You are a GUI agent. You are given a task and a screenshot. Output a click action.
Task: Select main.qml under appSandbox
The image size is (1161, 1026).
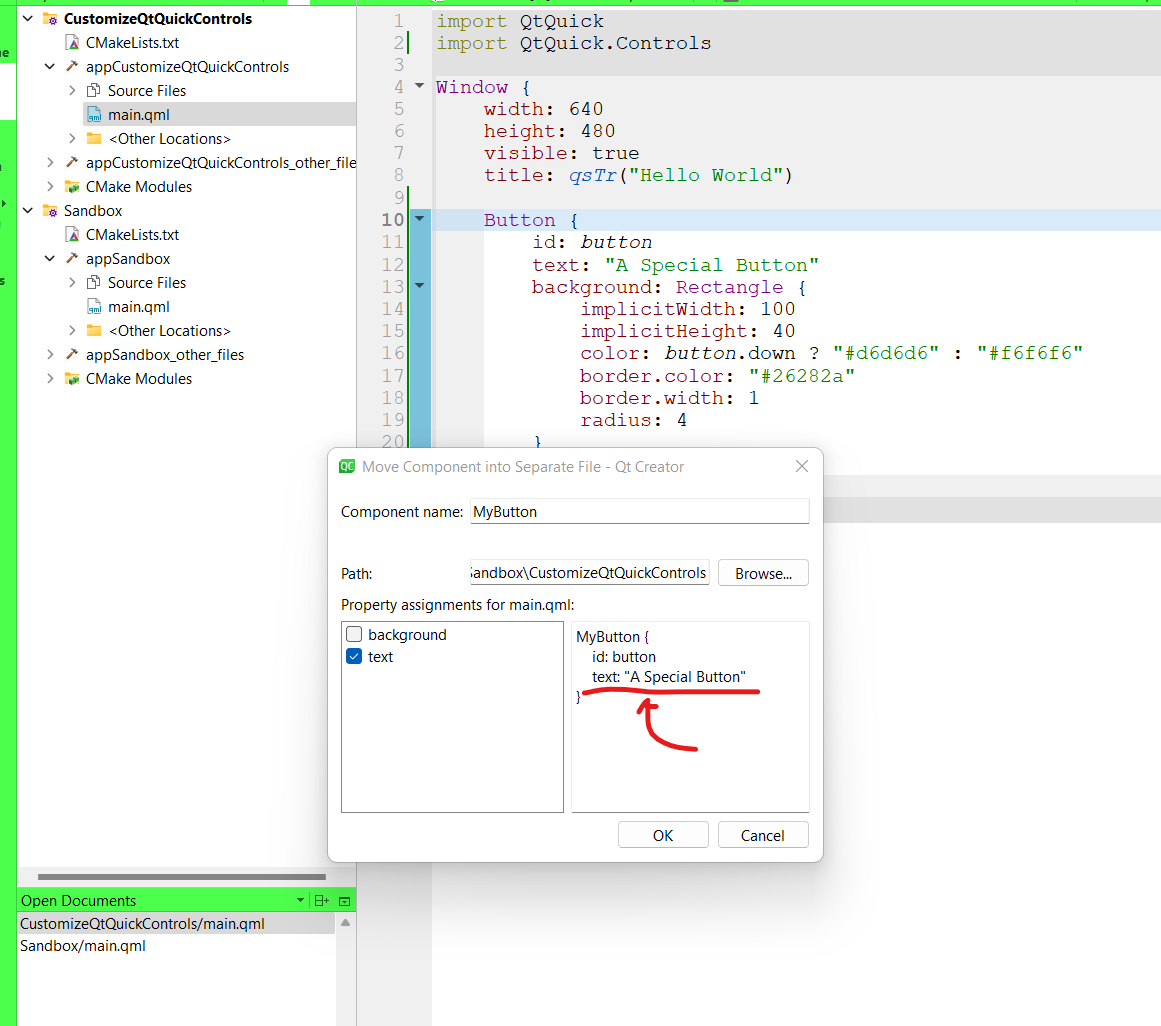click(138, 306)
